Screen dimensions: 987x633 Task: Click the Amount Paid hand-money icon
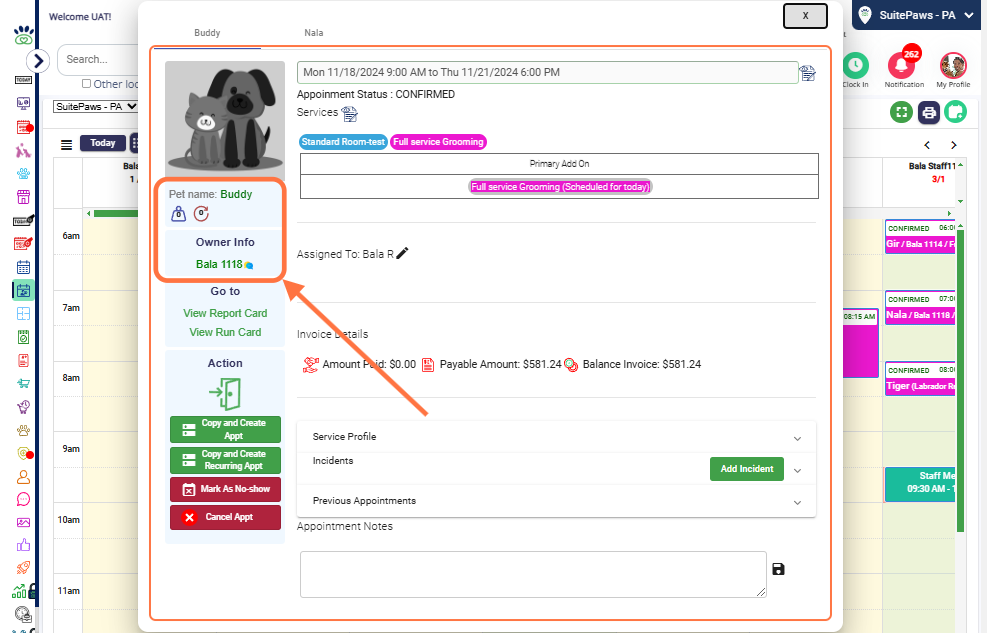[x=310, y=364]
